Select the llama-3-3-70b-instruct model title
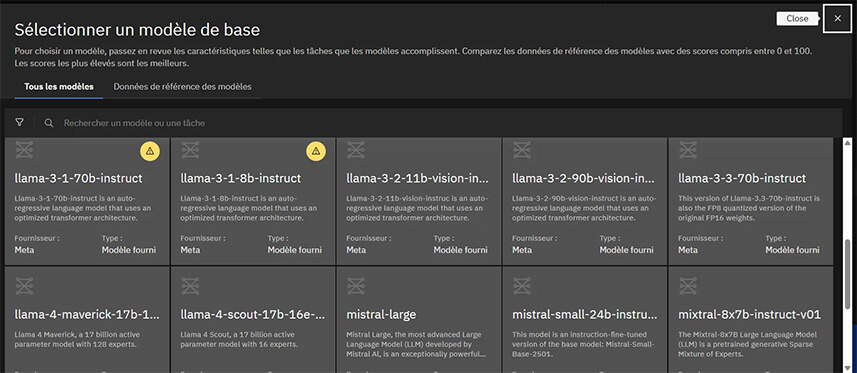This screenshot has height=373, width=857. [x=742, y=178]
